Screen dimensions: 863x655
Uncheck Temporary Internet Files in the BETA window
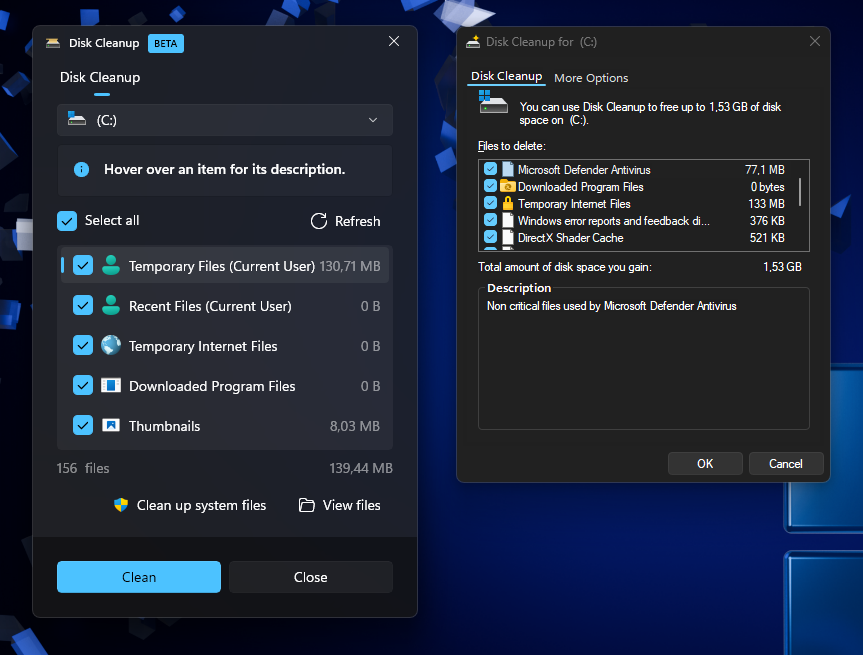pos(83,346)
